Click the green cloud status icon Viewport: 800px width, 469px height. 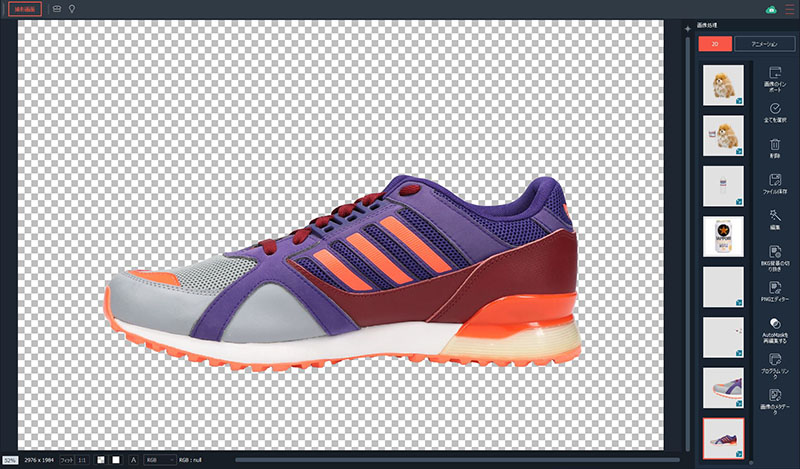[x=771, y=9]
